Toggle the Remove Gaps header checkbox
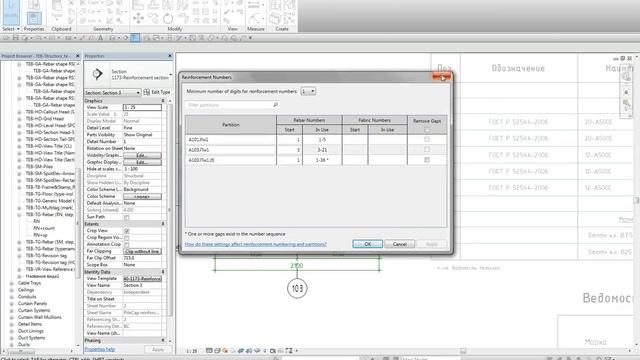 click(427, 130)
